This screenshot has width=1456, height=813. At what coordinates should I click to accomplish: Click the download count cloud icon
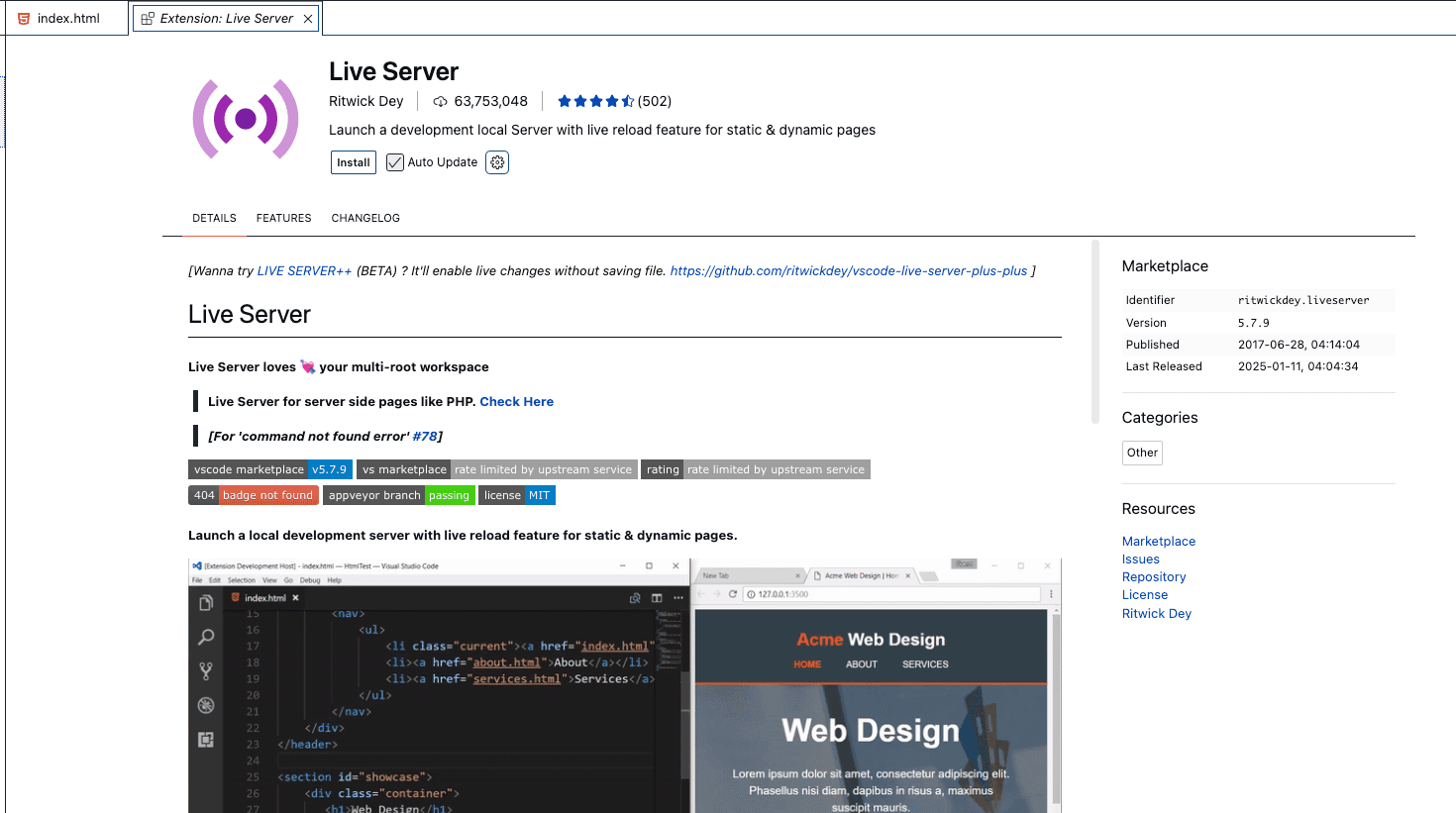click(441, 101)
